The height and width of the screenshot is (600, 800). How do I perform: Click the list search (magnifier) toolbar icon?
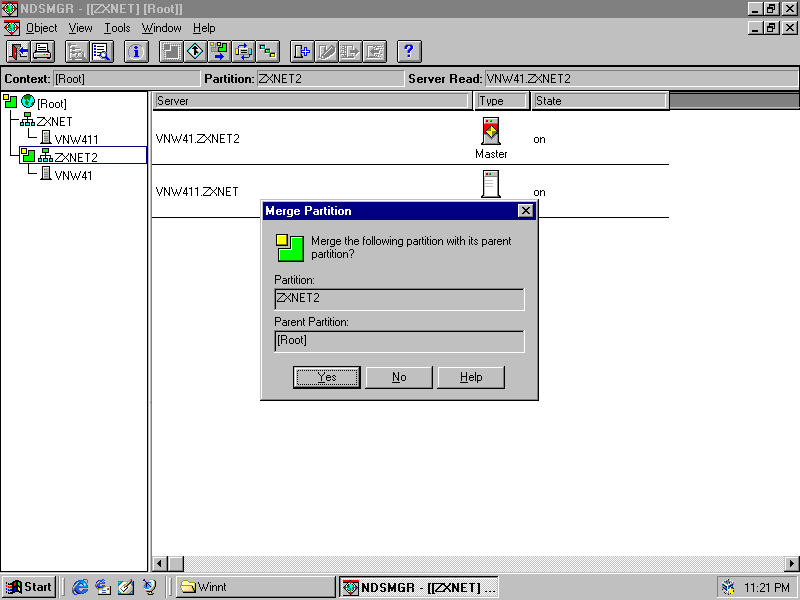pyautogui.click(x=102, y=52)
